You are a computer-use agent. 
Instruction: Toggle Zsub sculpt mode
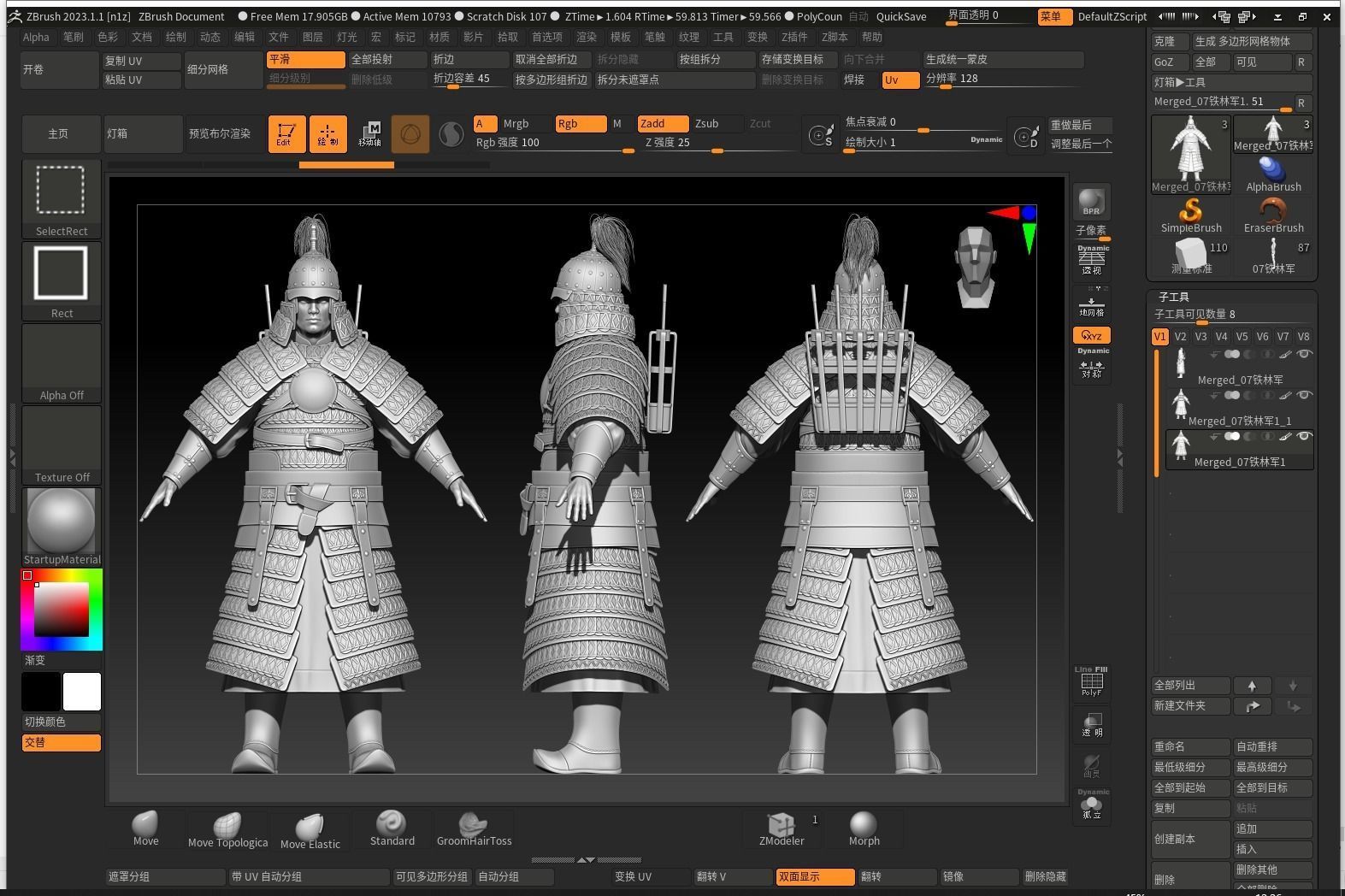point(717,124)
